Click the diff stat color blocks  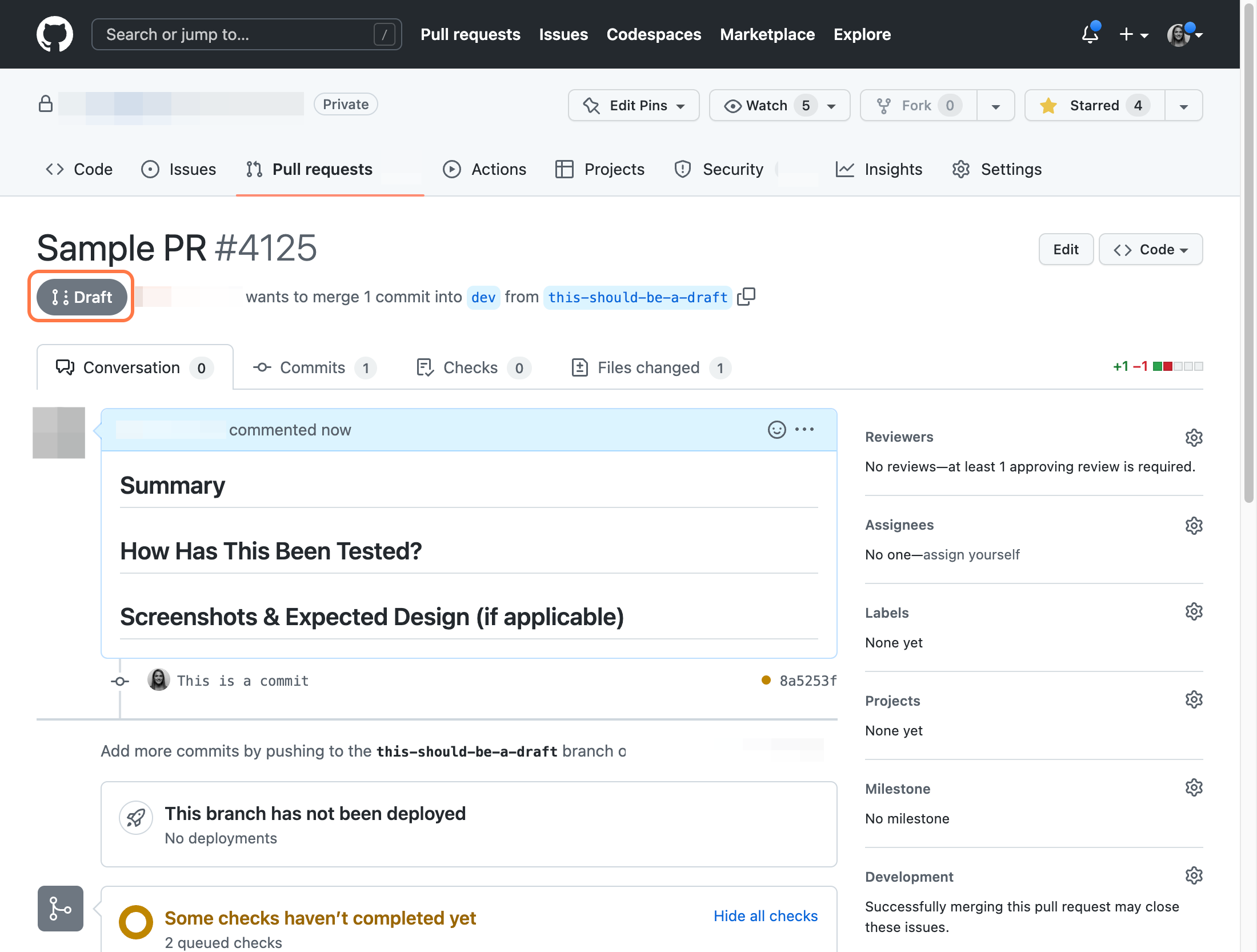(1178, 366)
